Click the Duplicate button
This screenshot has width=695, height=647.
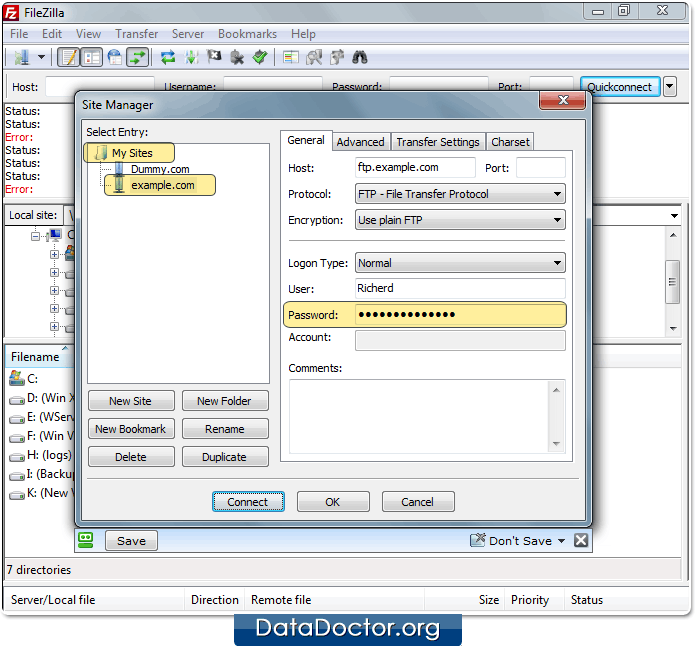(225, 457)
